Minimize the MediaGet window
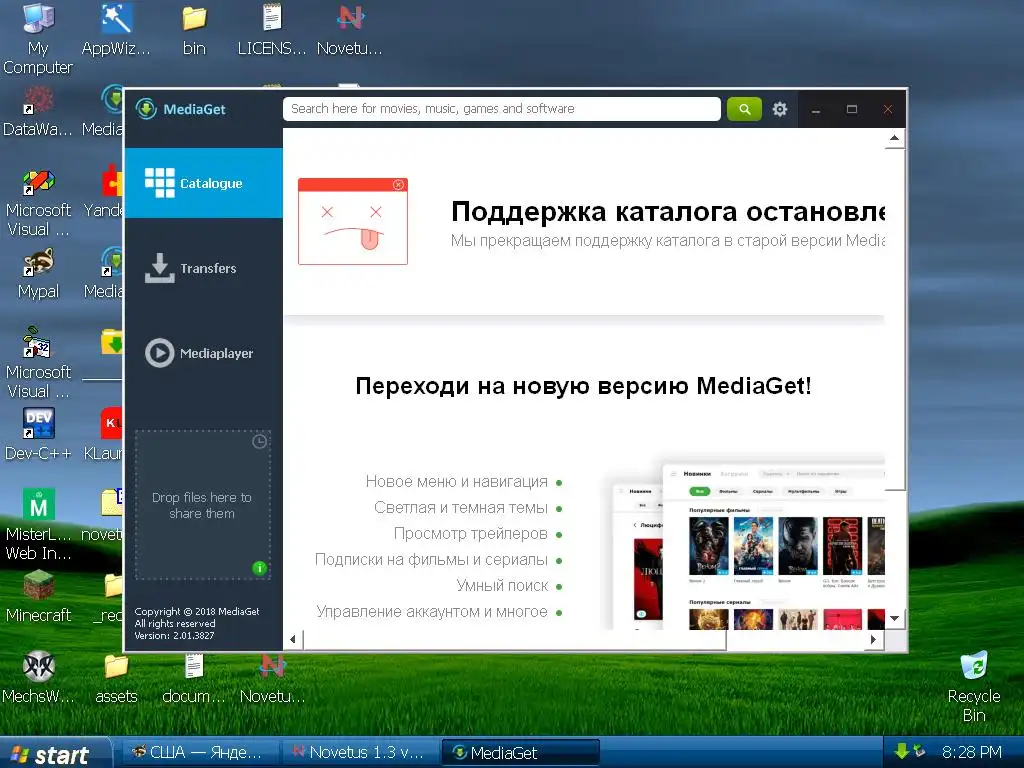 coord(816,109)
